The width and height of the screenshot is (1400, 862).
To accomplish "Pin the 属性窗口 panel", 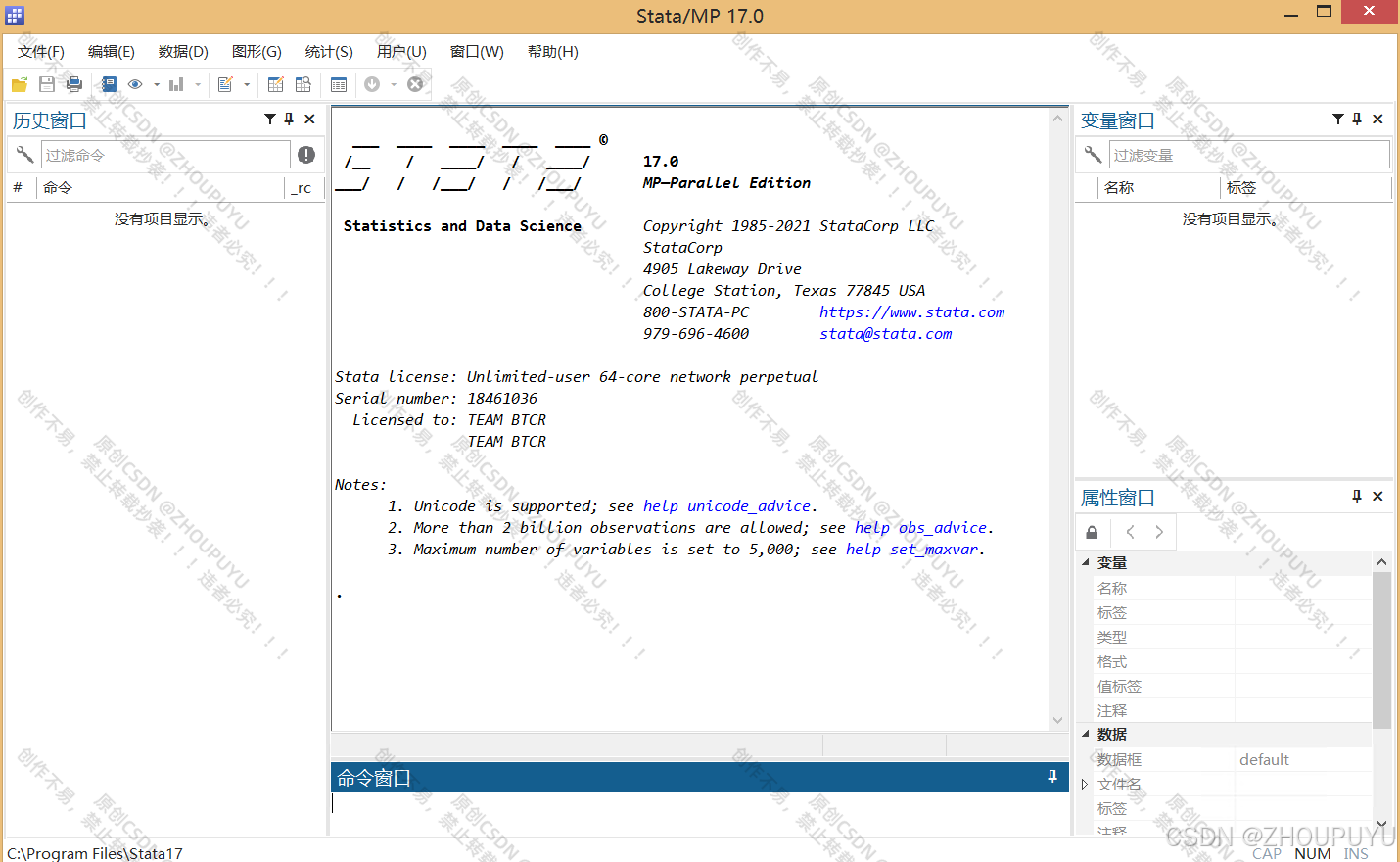I will pos(1357,496).
